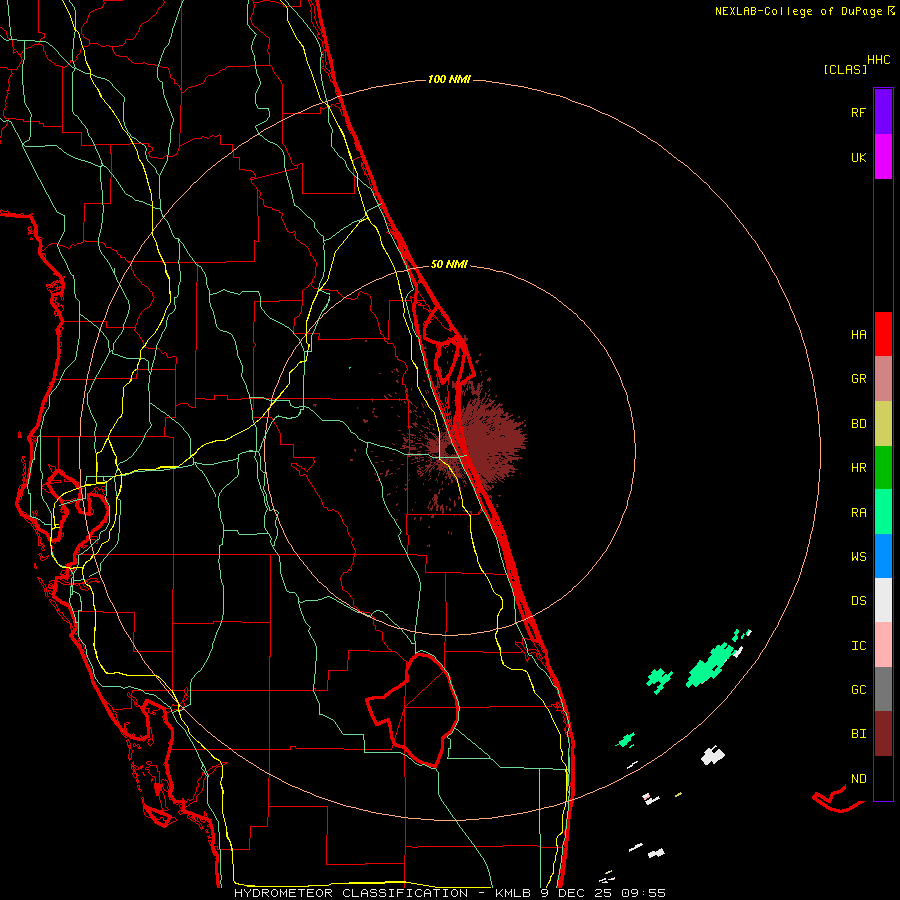Click the "DS" legend label

[x=858, y=601]
